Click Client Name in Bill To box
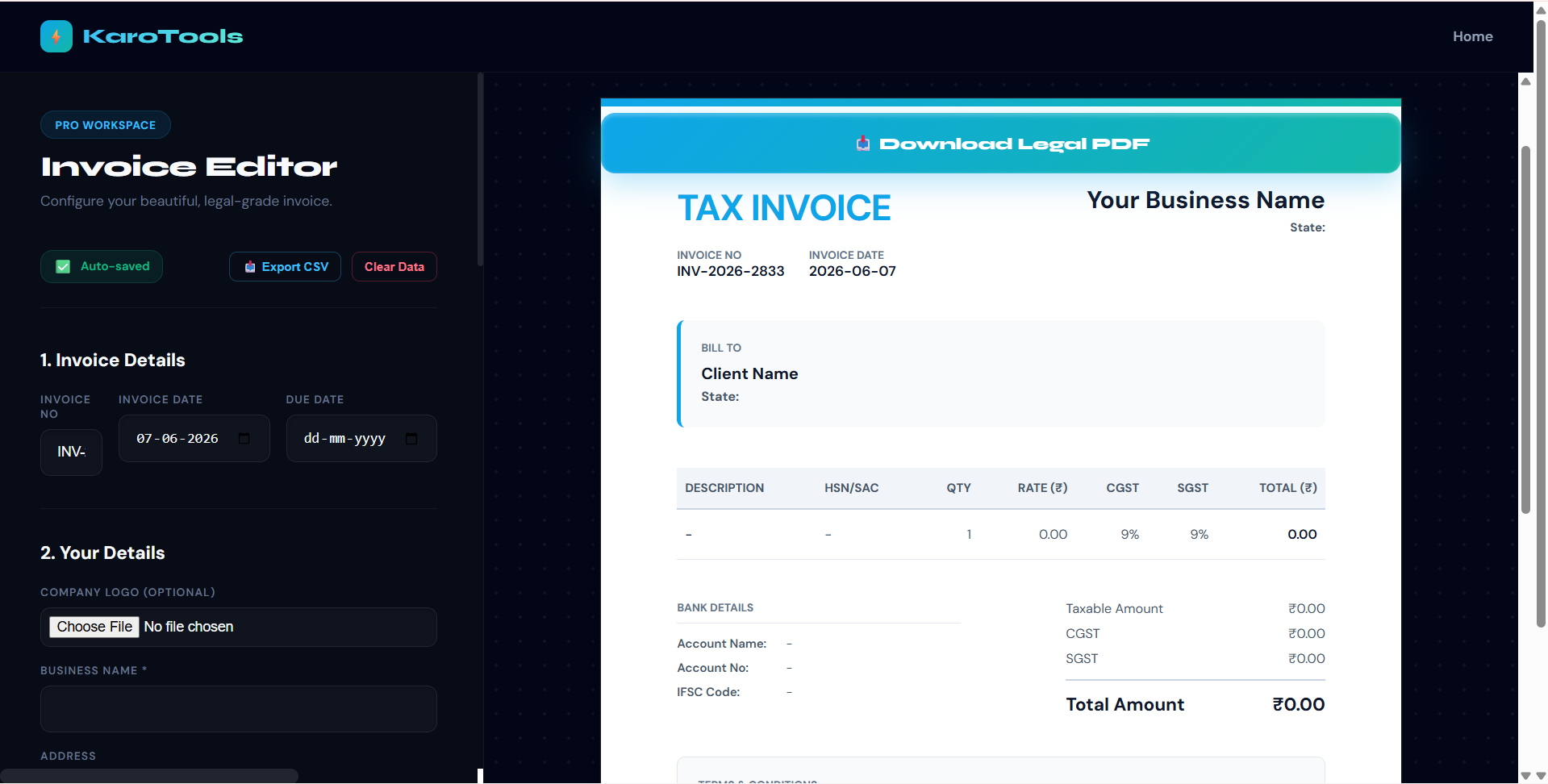The image size is (1548, 784). (749, 373)
